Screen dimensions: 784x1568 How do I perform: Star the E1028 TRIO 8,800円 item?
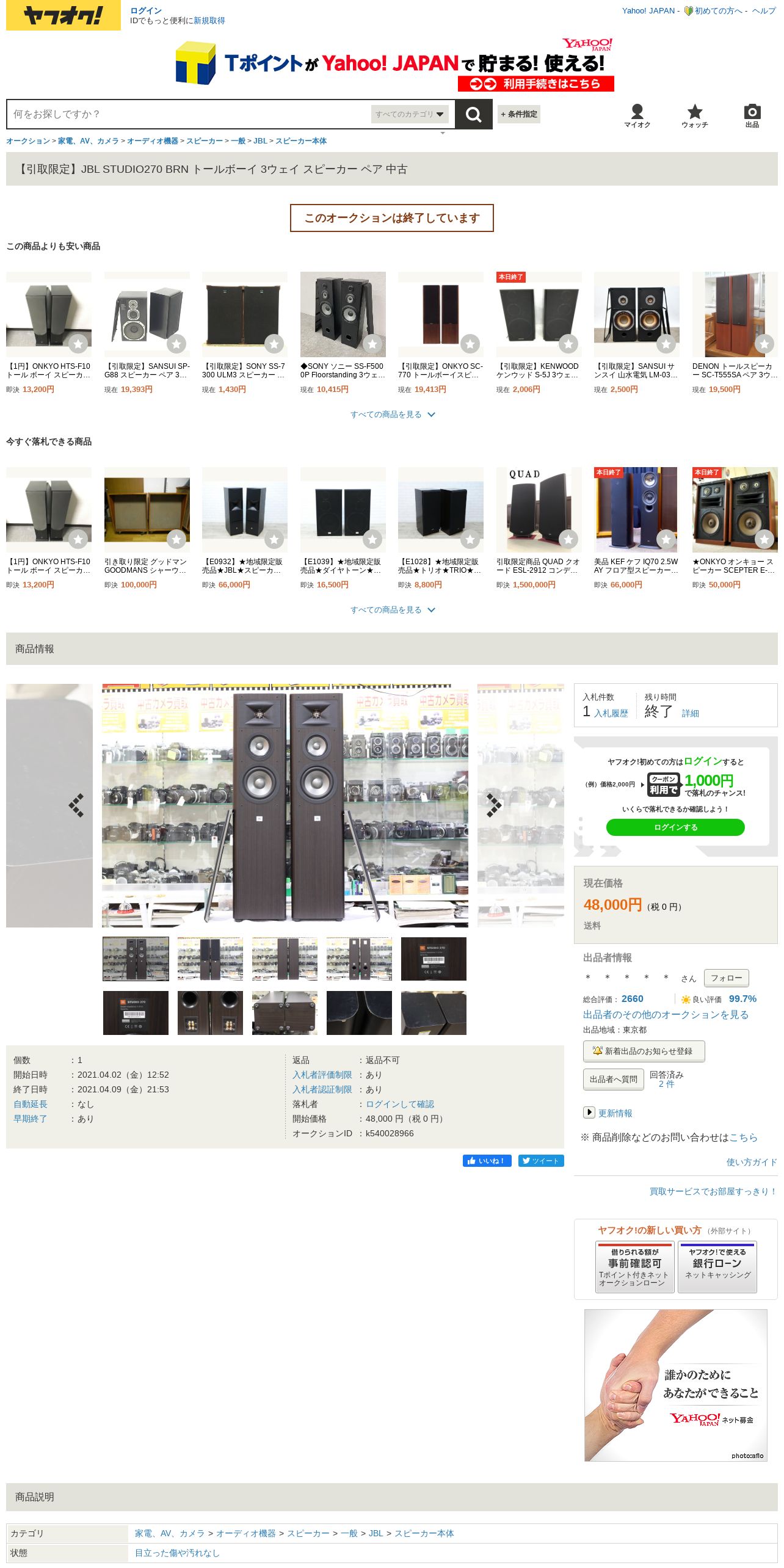pyautogui.click(x=470, y=540)
